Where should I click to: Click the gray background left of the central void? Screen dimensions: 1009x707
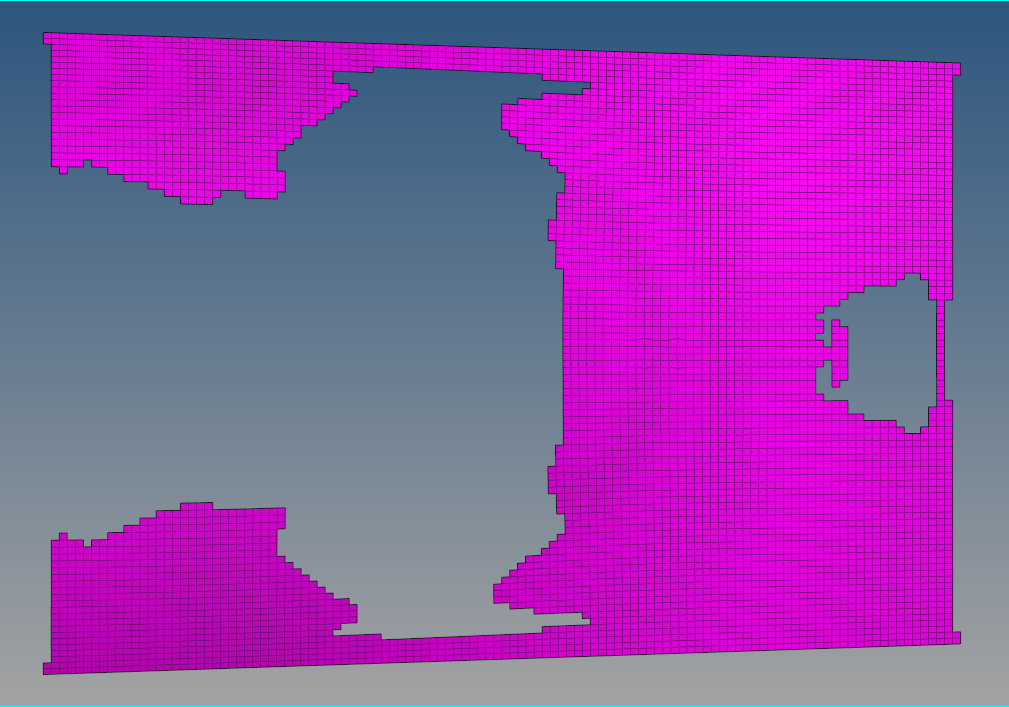pyautogui.click(x=150, y=350)
